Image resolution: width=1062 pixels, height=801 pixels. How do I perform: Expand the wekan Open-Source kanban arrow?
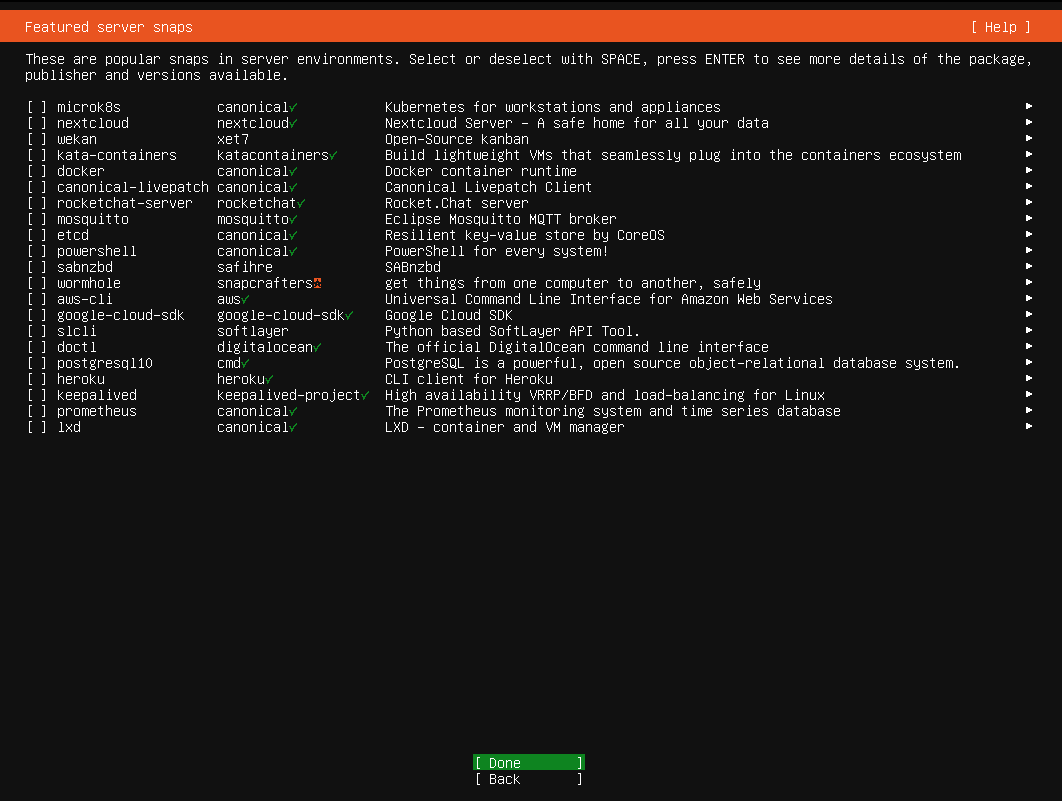tap(1029, 138)
